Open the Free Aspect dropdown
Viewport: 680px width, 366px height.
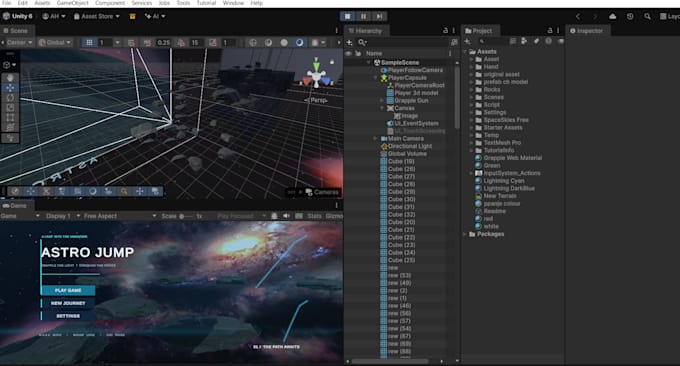click(120, 216)
